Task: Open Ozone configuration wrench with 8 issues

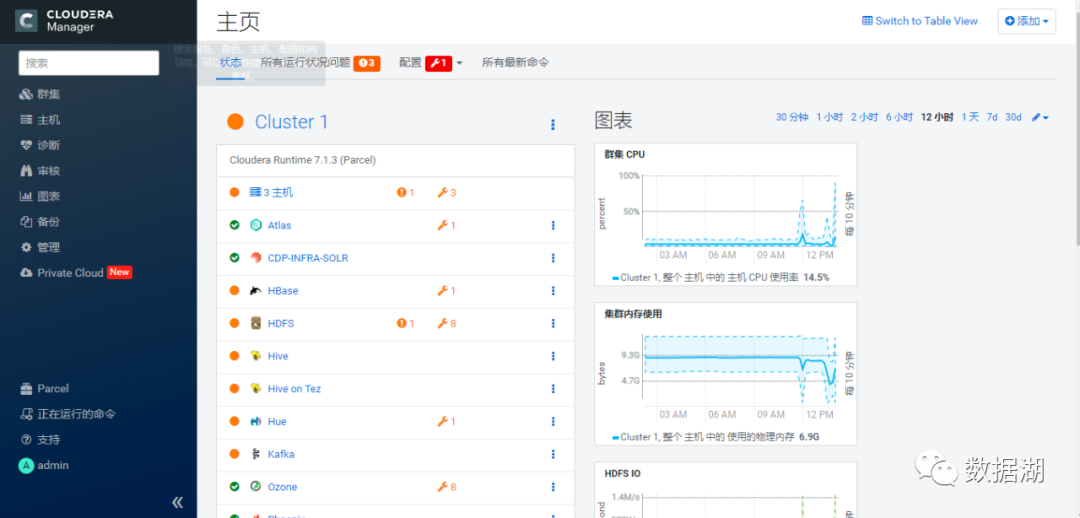Action: [x=446, y=487]
